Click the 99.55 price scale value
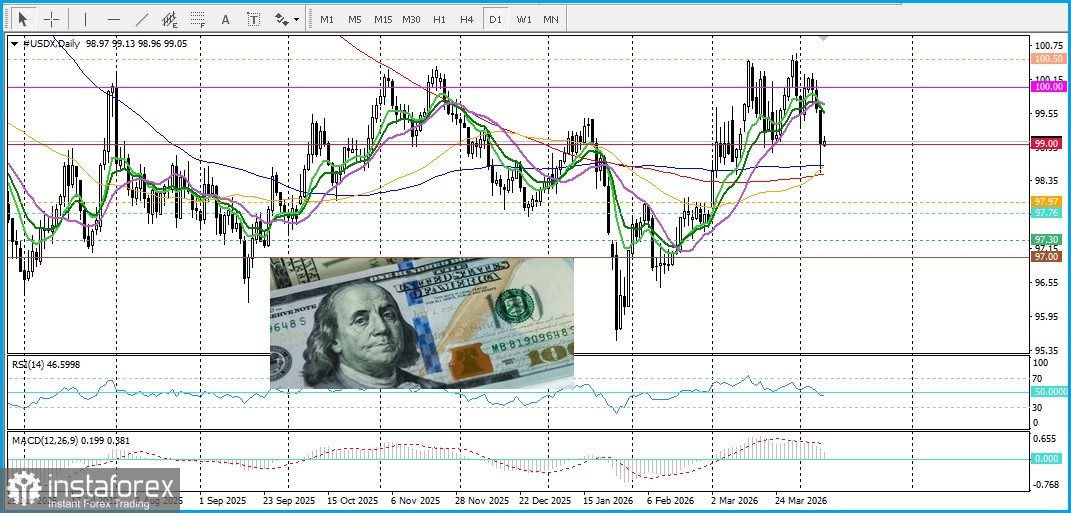Image resolution: width=1071 pixels, height=513 pixels. [x=1047, y=113]
